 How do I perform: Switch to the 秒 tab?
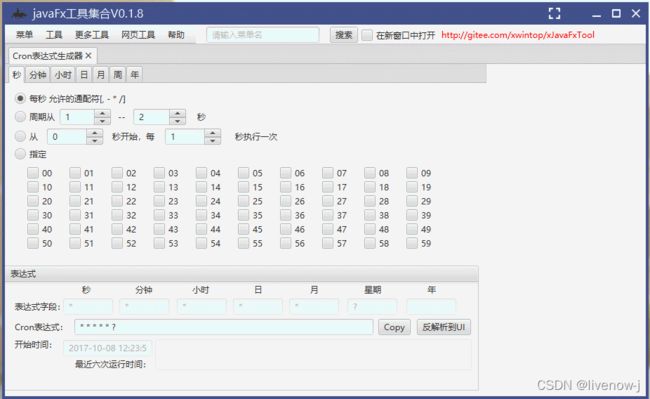(17, 75)
